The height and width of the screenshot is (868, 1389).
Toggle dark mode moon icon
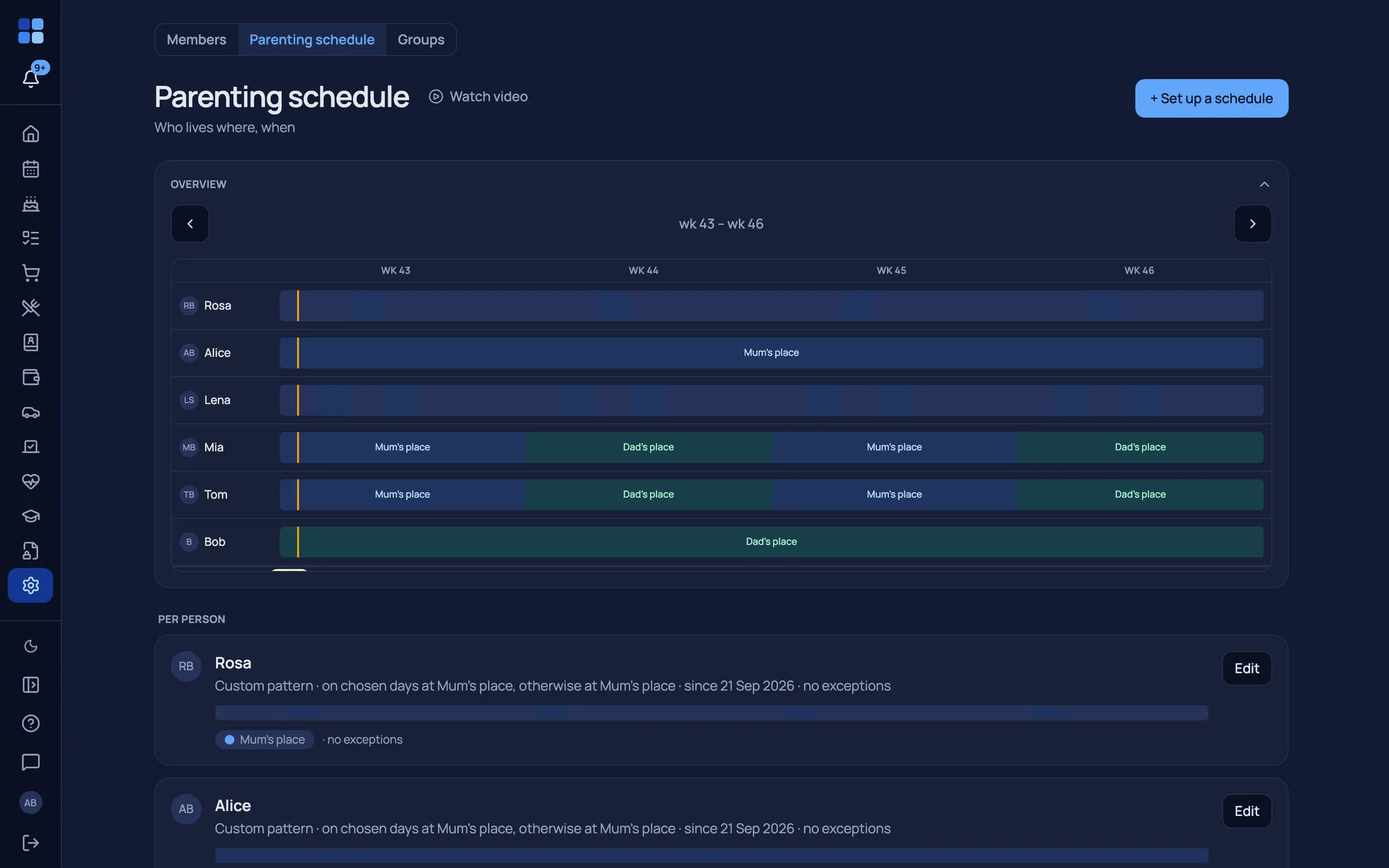click(x=31, y=646)
